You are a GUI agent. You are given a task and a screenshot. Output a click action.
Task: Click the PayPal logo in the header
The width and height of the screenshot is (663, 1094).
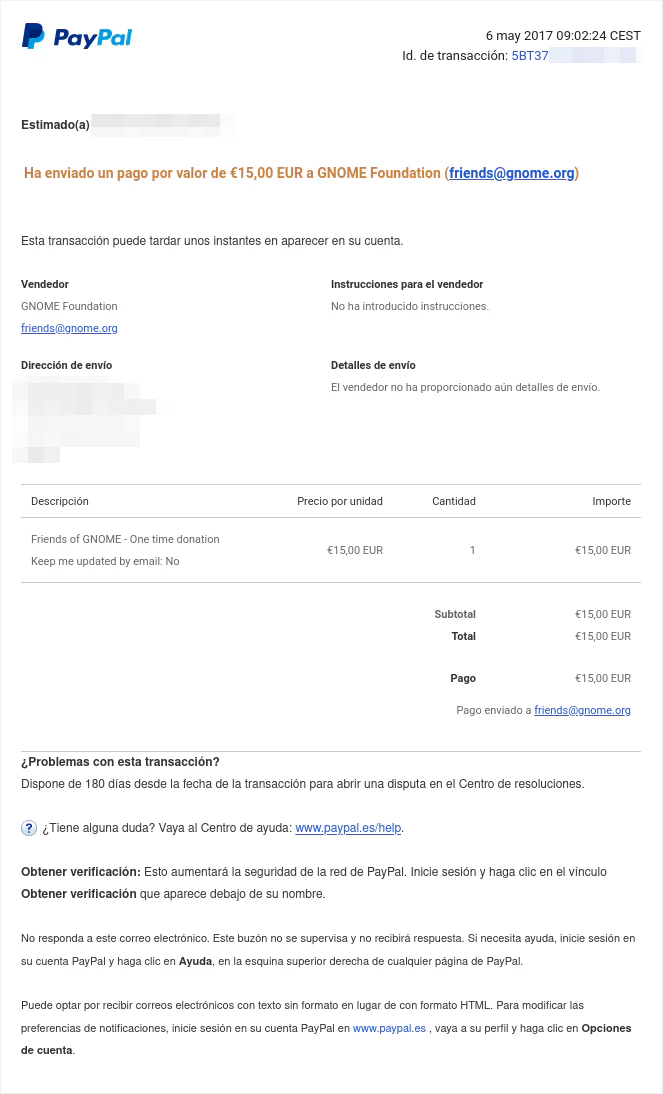77,37
